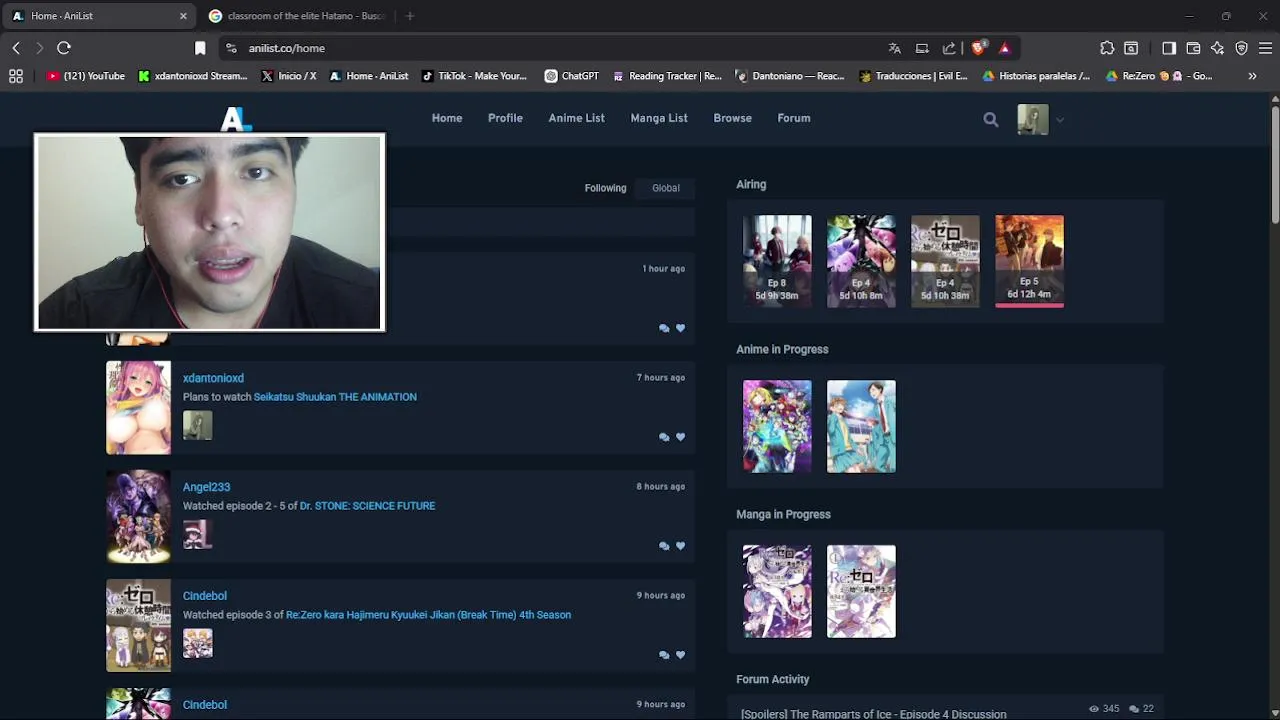The height and width of the screenshot is (720, 1280).
Task: Open the translate page icon
Action: pyautogui.click(x=895, y=48)
